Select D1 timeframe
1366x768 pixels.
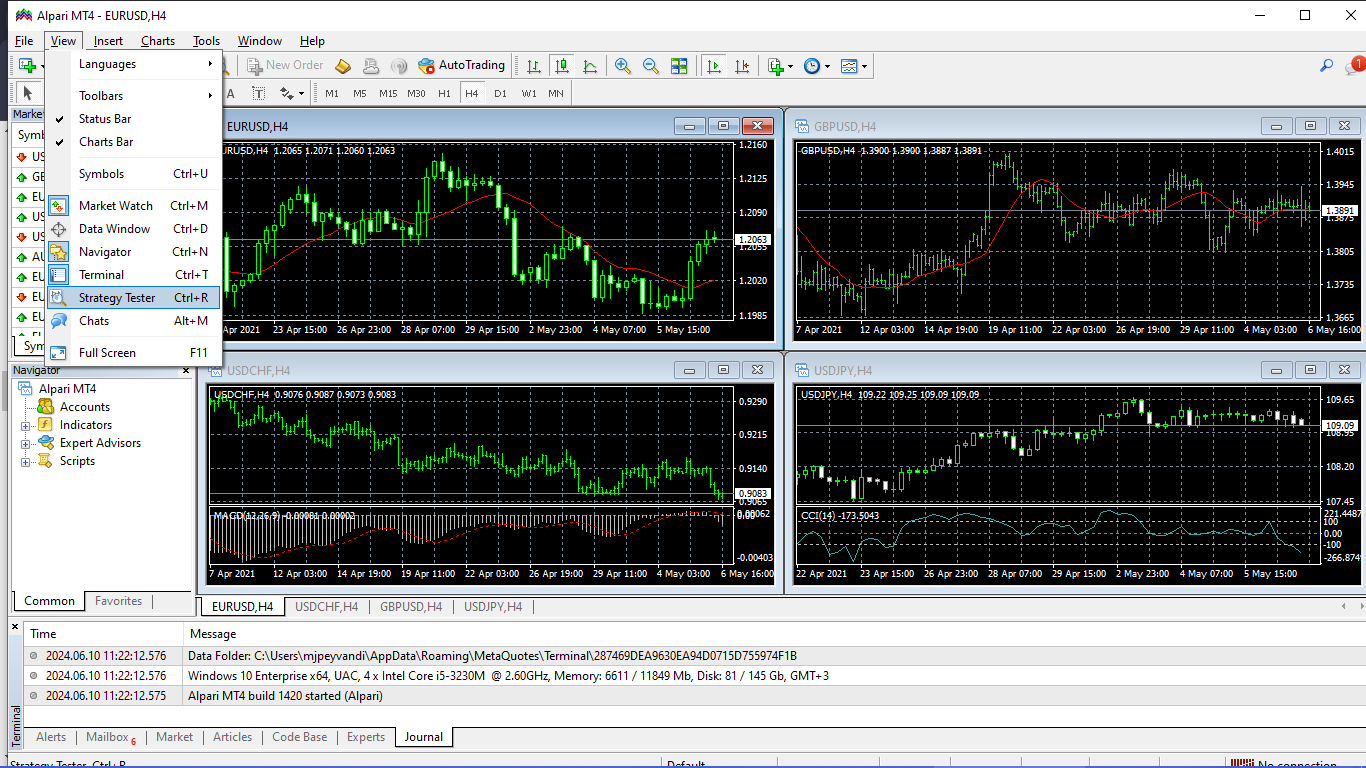[500, 93]
